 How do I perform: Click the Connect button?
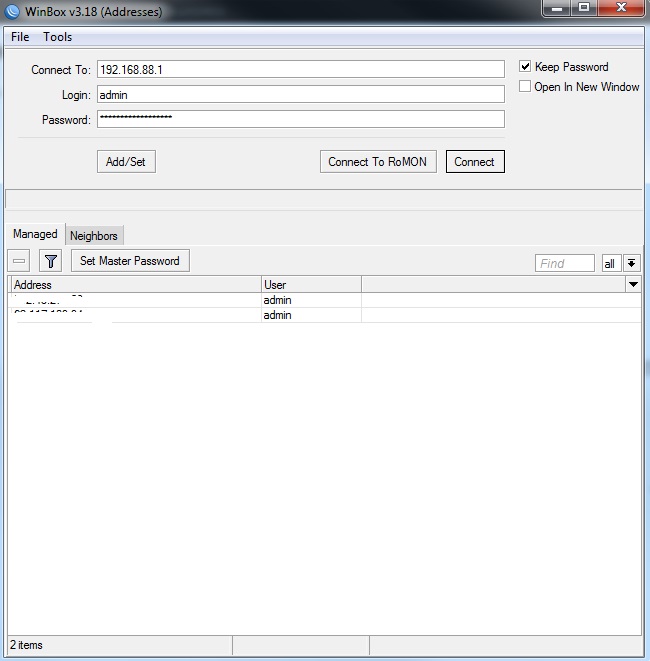coord(475,161)
